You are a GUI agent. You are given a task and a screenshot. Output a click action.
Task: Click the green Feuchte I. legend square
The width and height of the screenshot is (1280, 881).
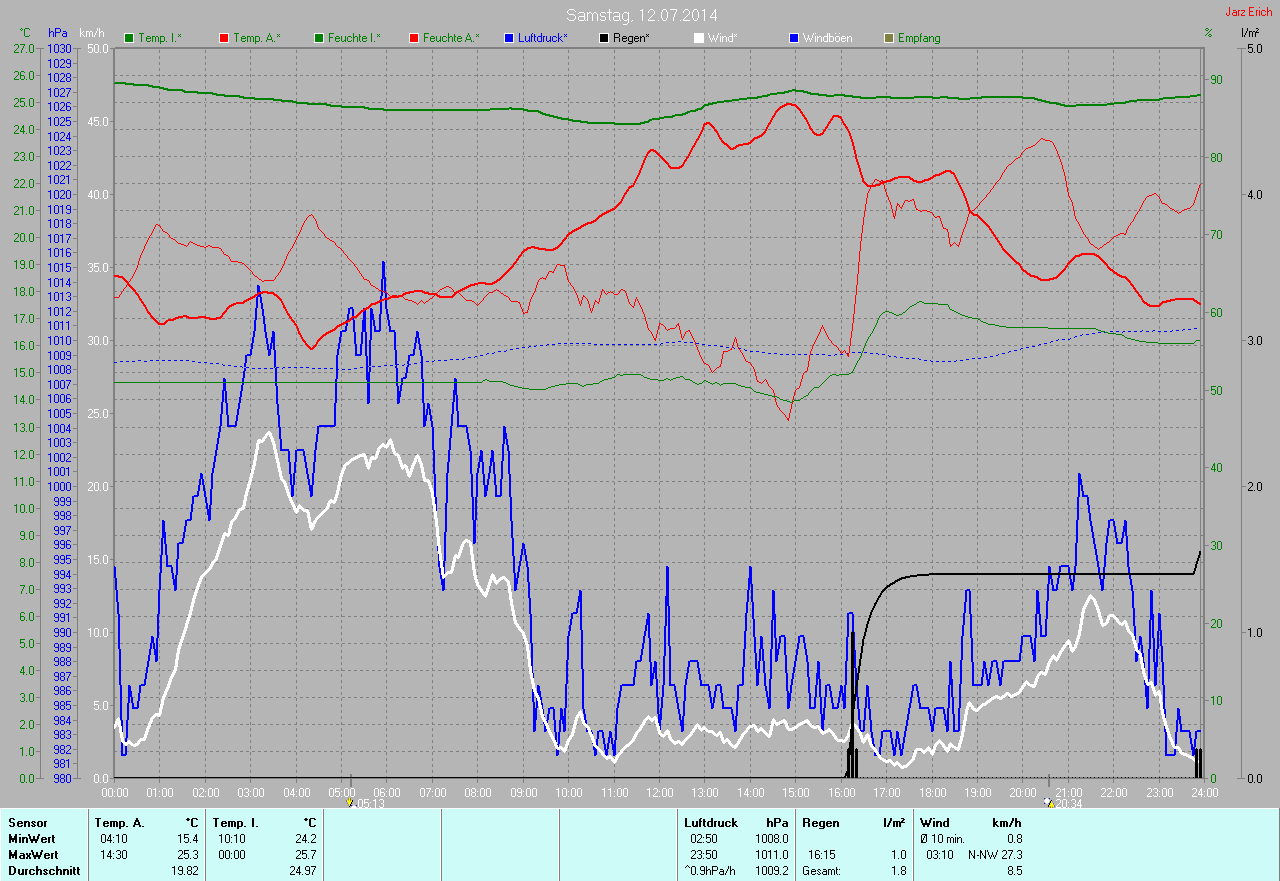point(320,38)
